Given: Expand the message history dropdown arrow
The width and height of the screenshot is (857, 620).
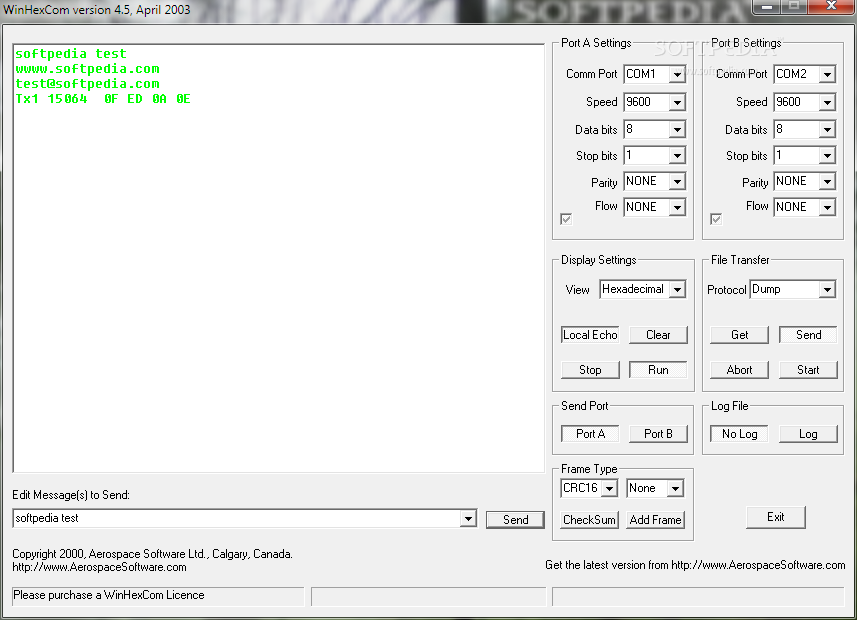Looking at the screenshot, I should pyautogui.click(x=468, y=518).
